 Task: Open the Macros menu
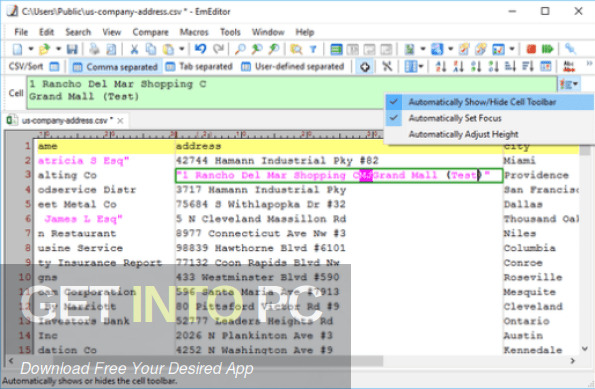pos(194,32)
